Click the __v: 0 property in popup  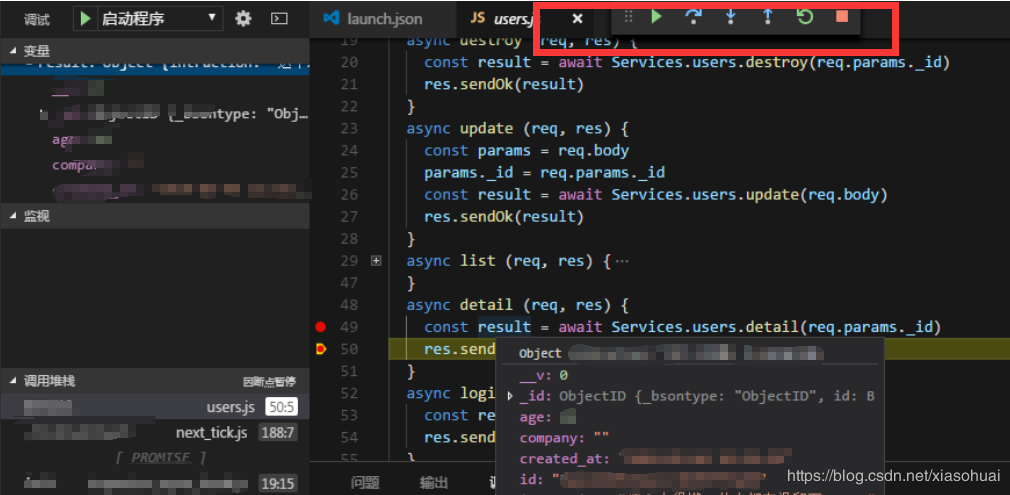click(x=544, y=374)
